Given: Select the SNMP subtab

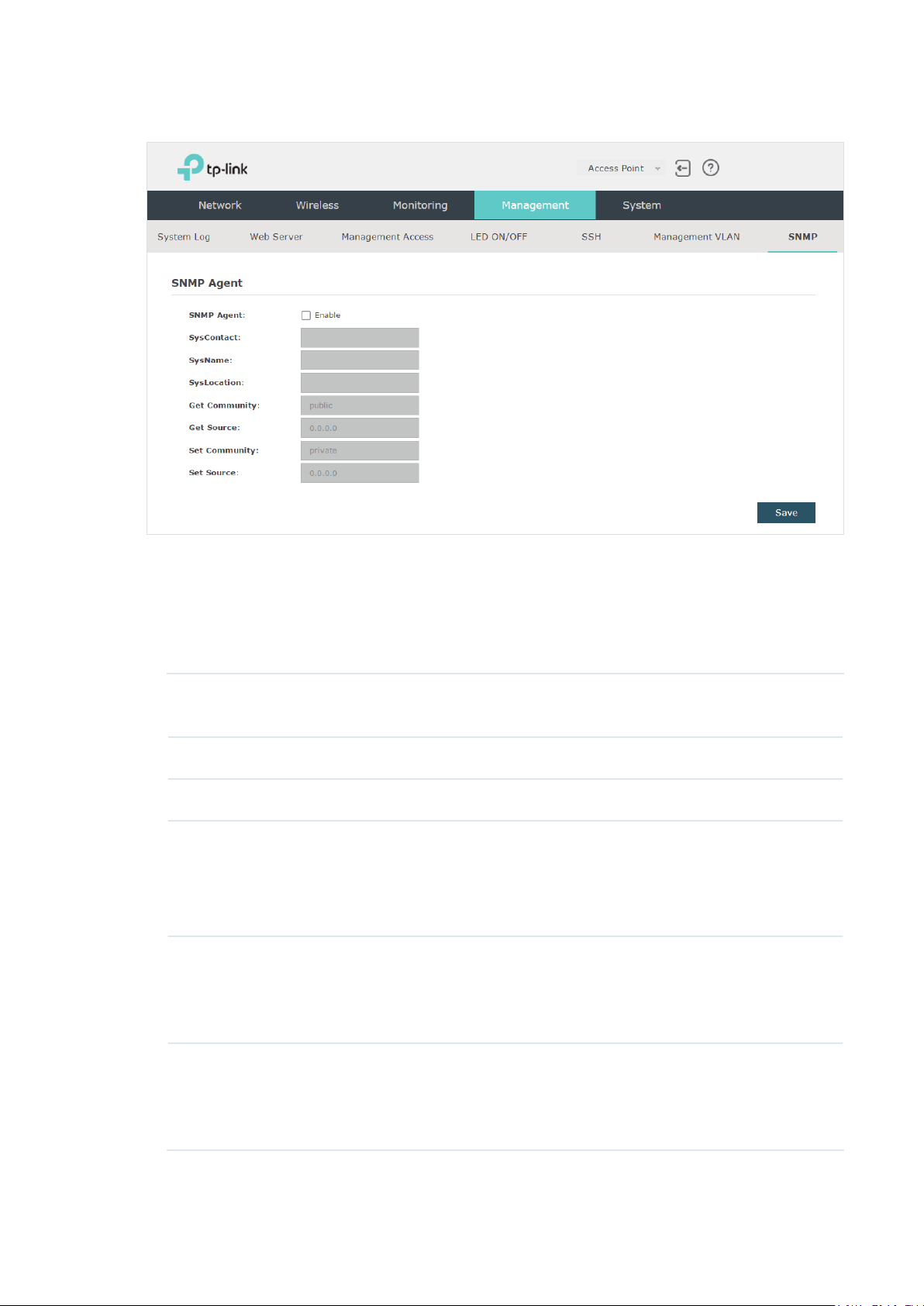Looking at the screenshot, I should [802, 237].
